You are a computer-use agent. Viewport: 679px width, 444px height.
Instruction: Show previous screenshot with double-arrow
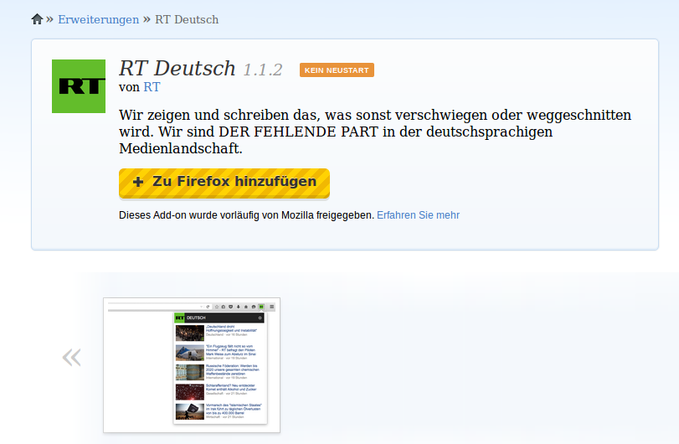coord(71,357)
